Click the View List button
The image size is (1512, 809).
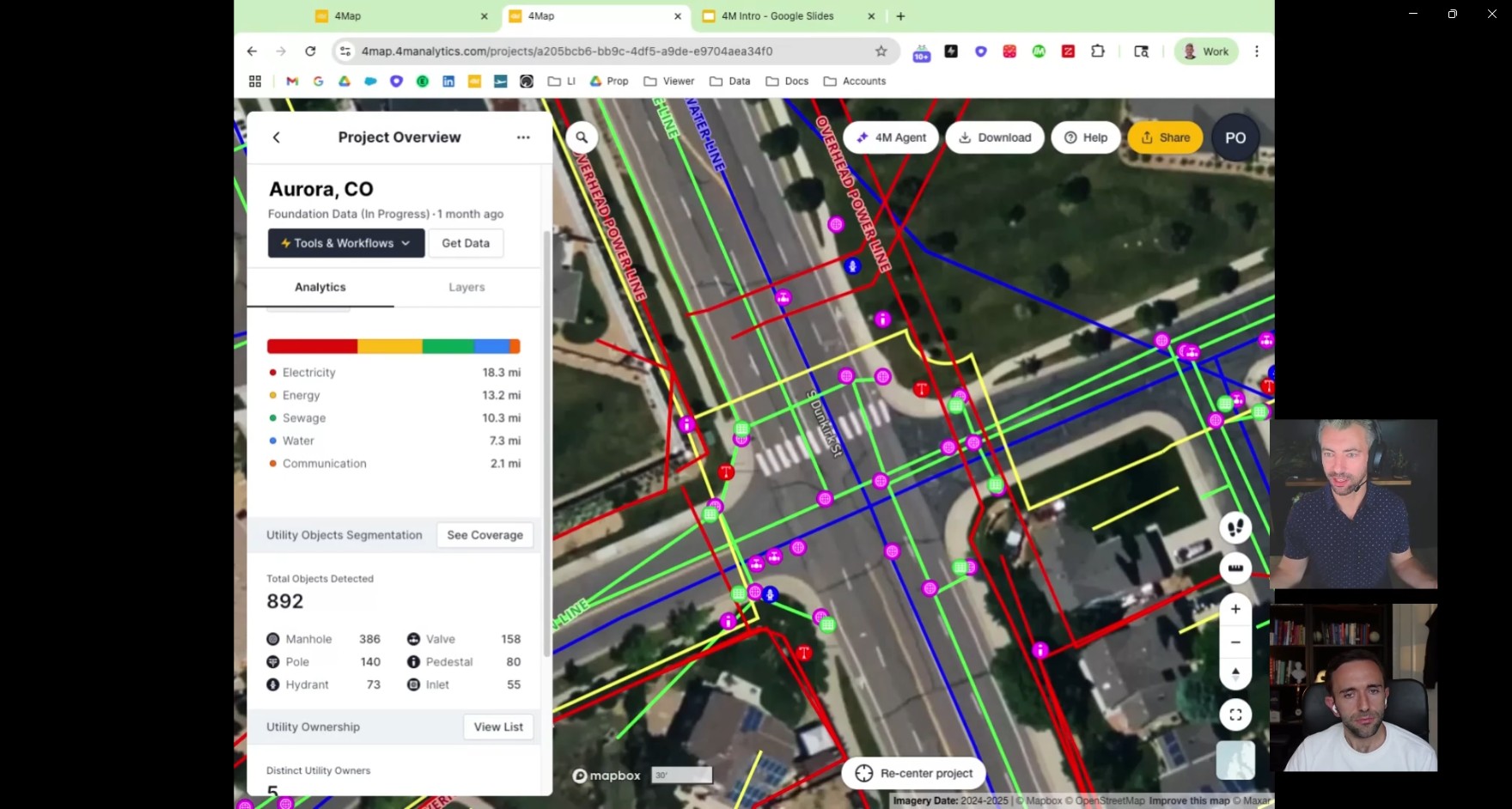(498, 727)
